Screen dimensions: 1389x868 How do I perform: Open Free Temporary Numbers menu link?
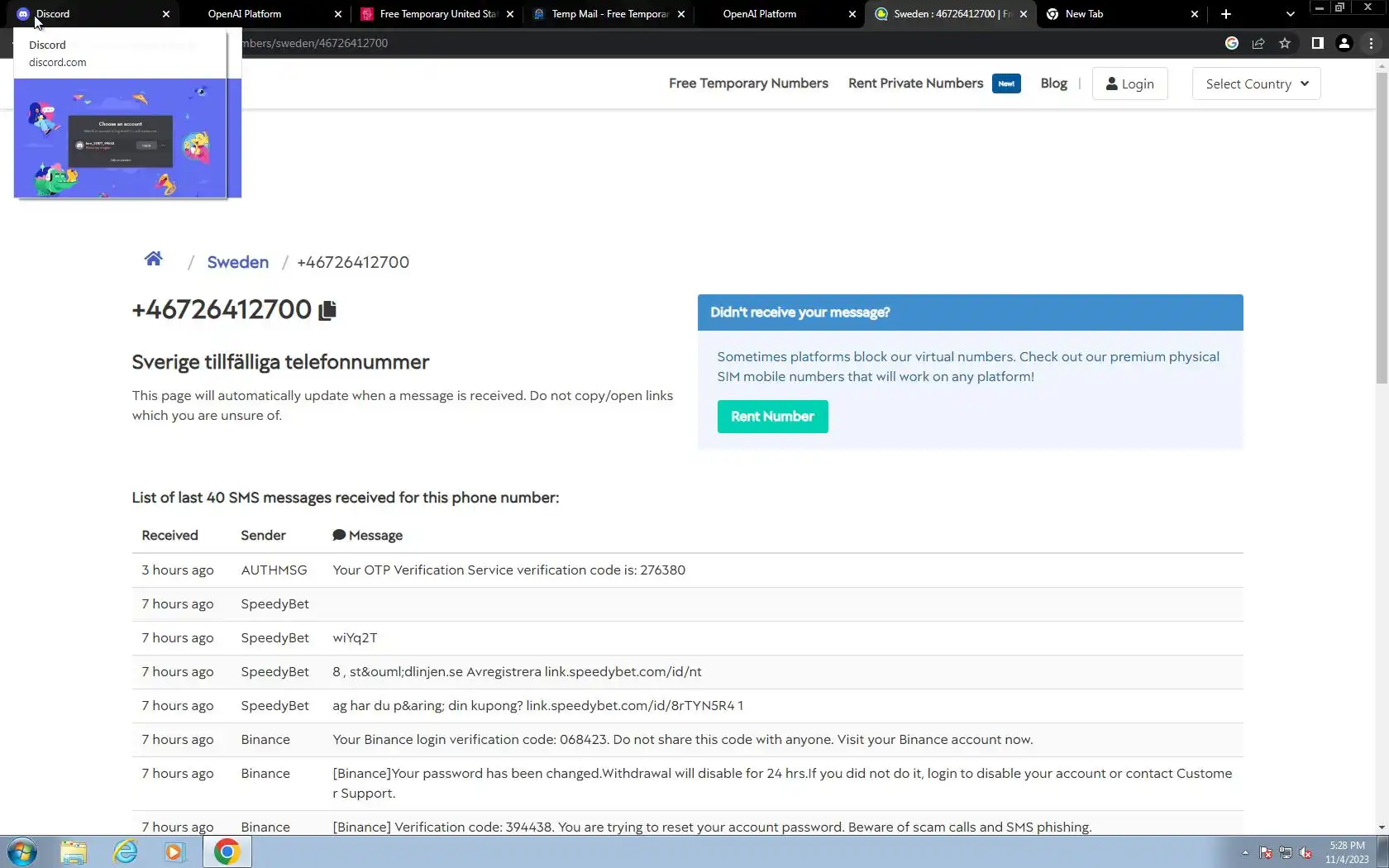click(x=748, y=83)
